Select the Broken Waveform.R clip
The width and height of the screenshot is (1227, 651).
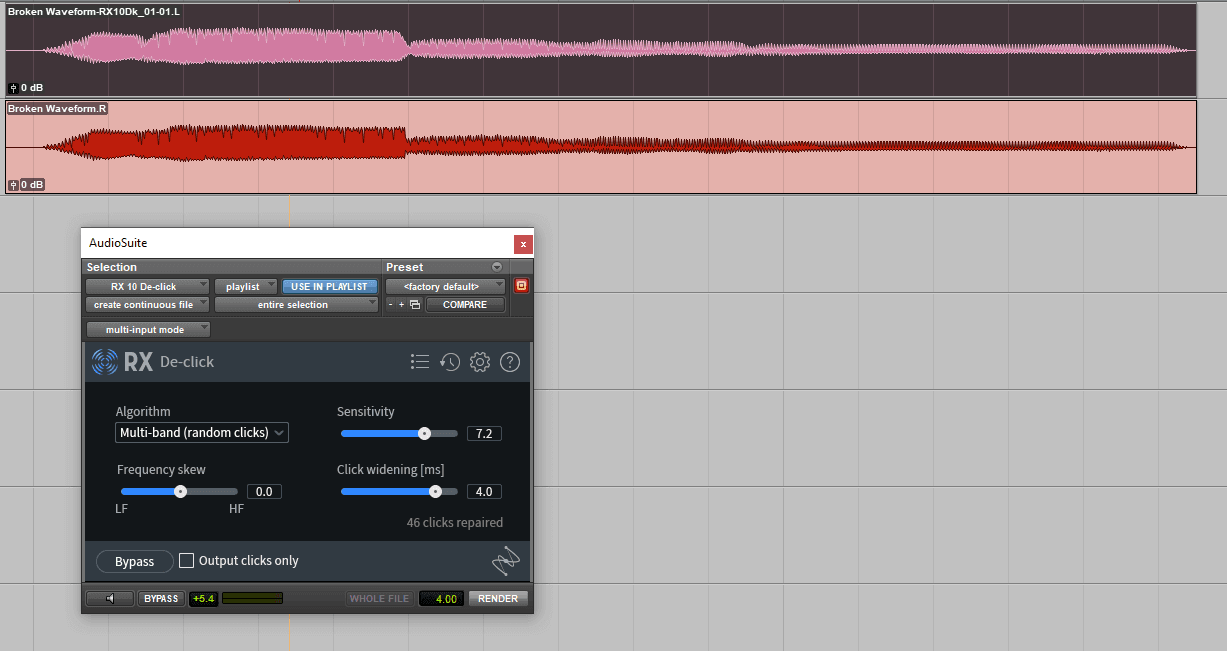click(x=601, y=147)
